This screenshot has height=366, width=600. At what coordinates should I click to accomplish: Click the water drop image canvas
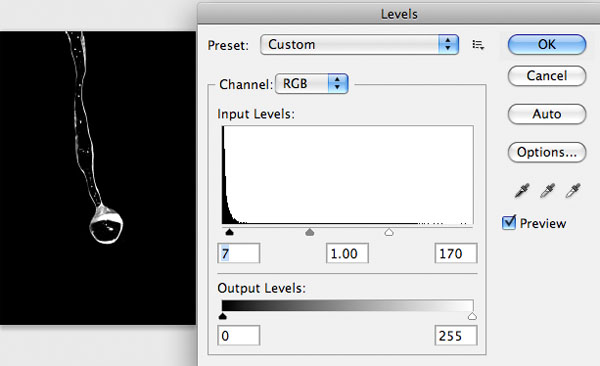pos(98,178)
